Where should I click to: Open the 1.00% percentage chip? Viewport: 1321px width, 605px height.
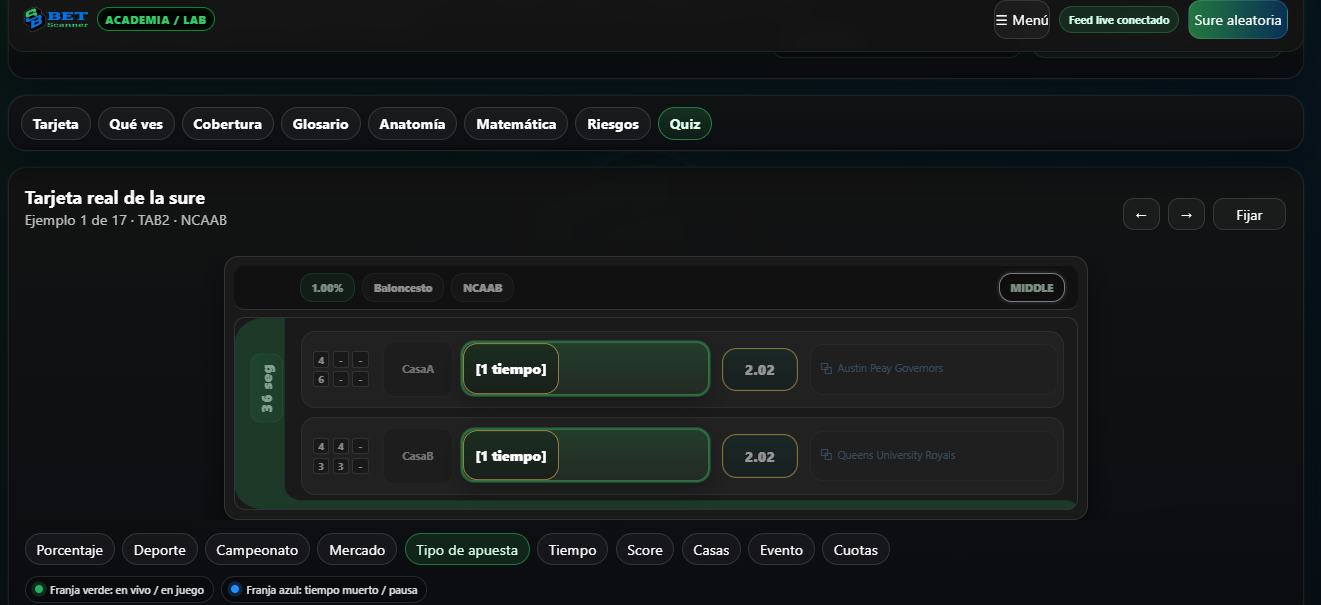click(327, 287)
